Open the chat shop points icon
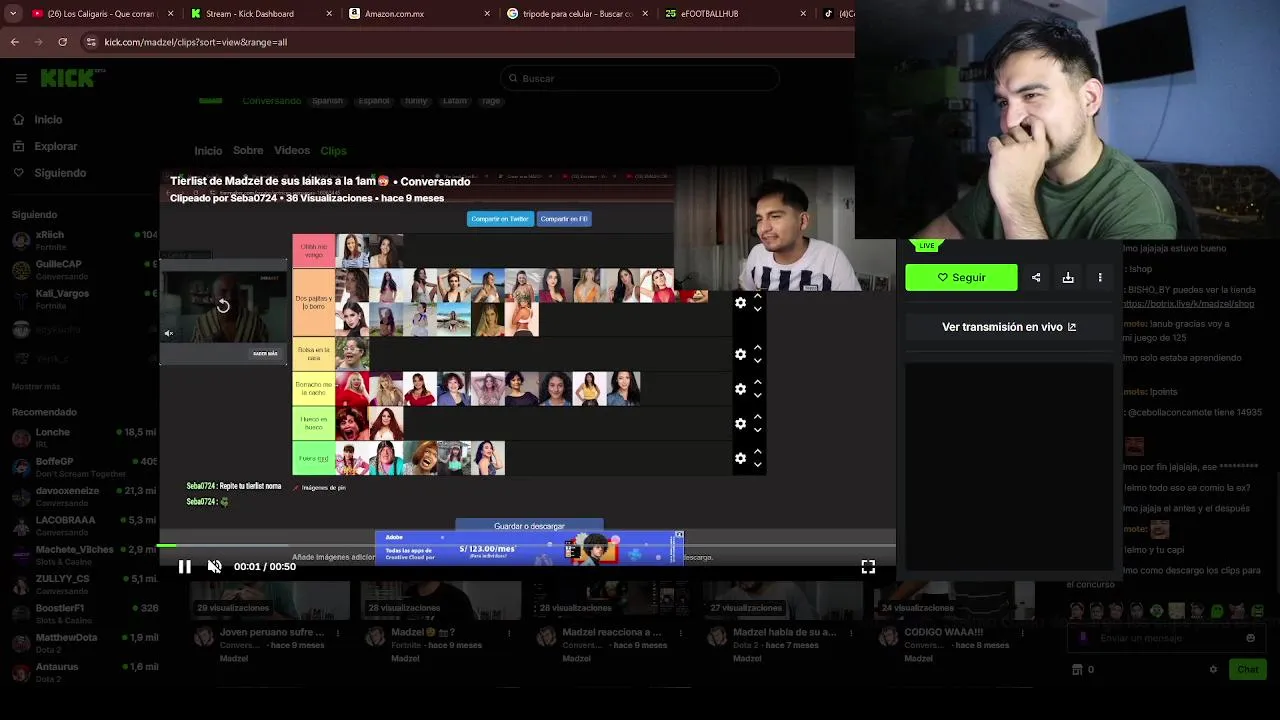Viewport: 1280px width, 720px height. pos(1077,670)
